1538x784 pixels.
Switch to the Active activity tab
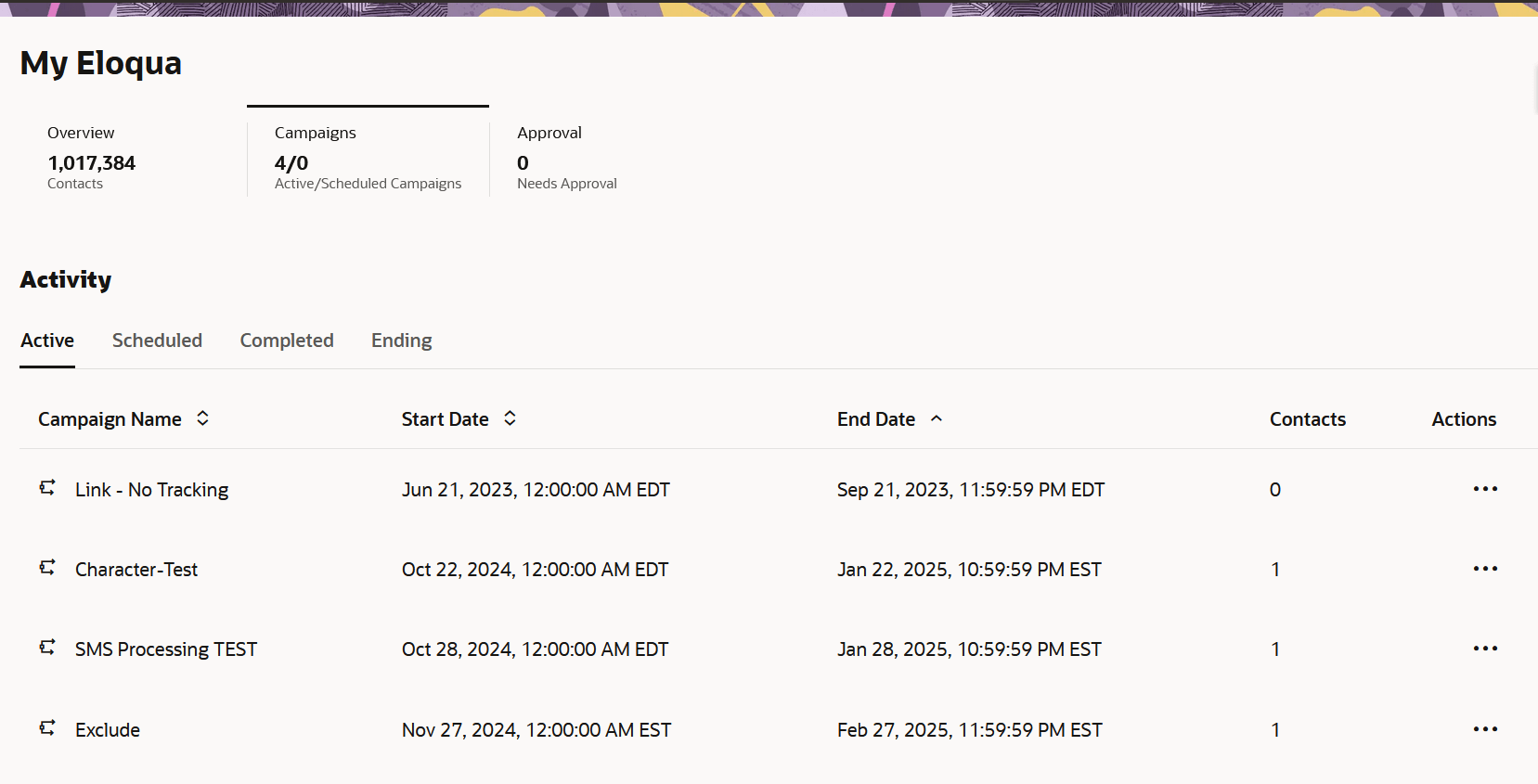click(47, 341)
